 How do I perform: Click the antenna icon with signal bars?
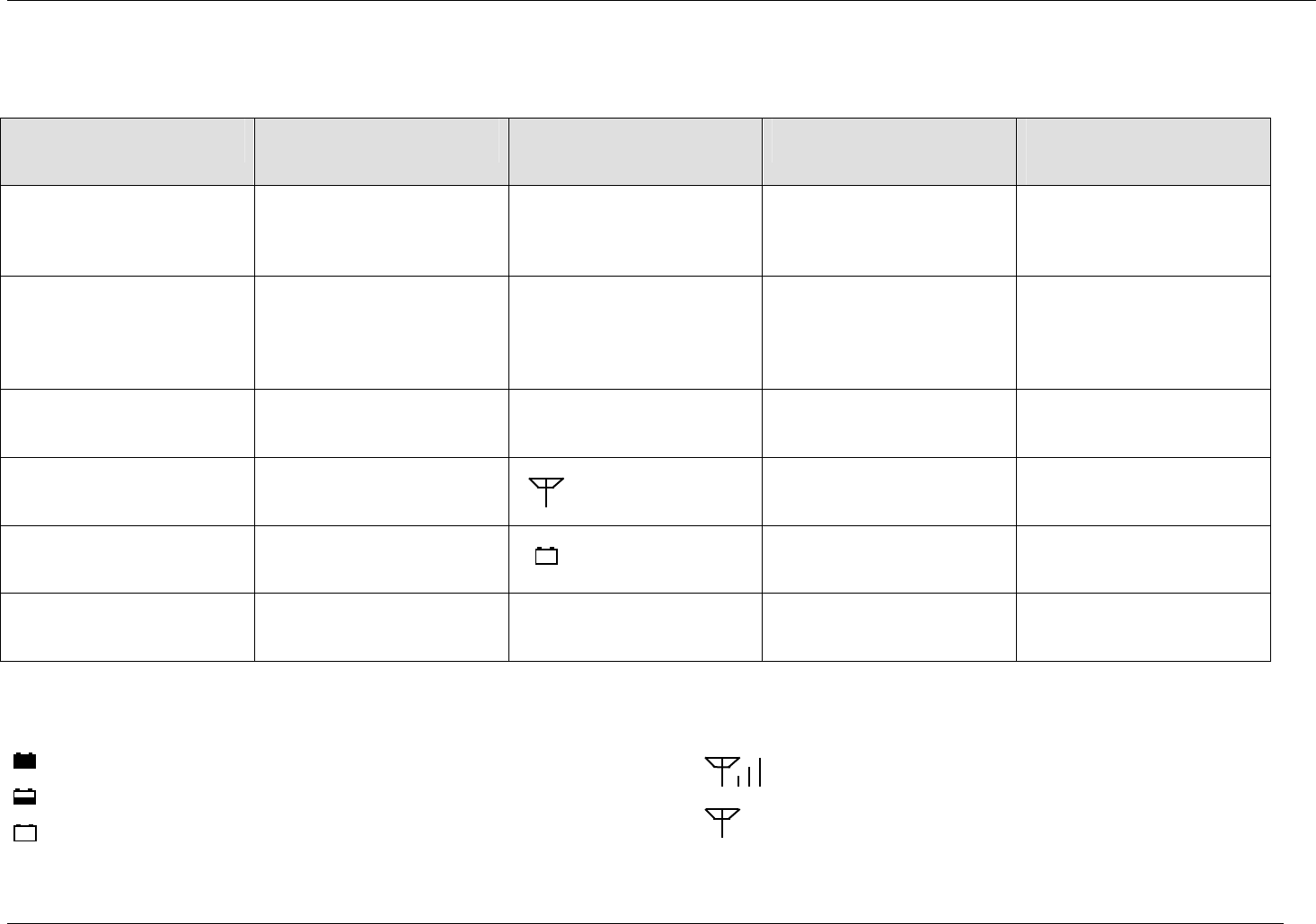point(733,771)
